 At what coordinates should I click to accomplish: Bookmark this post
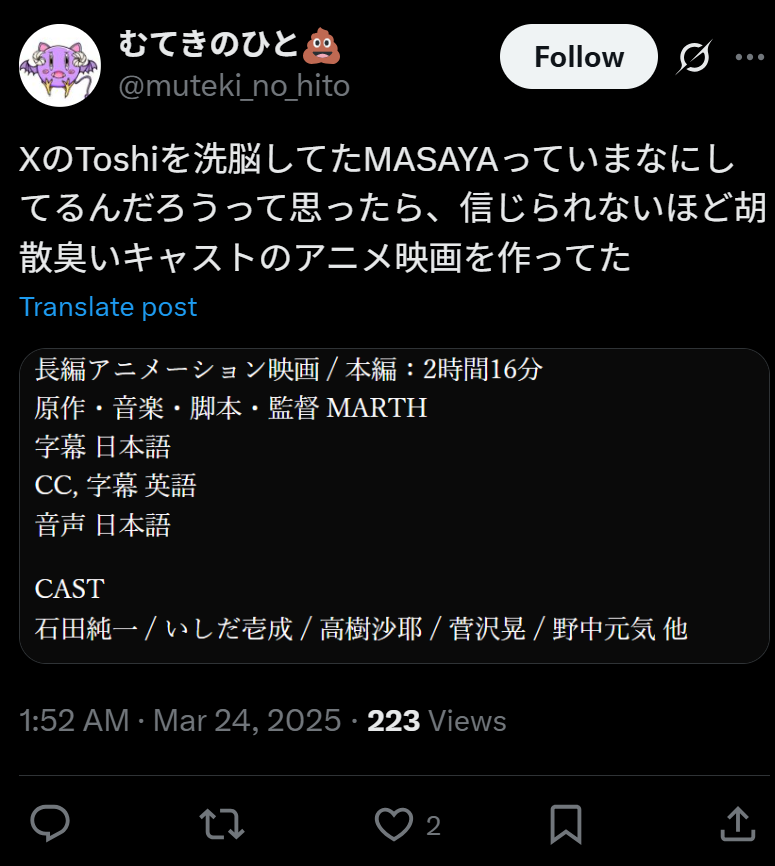(x=566, y=824)
